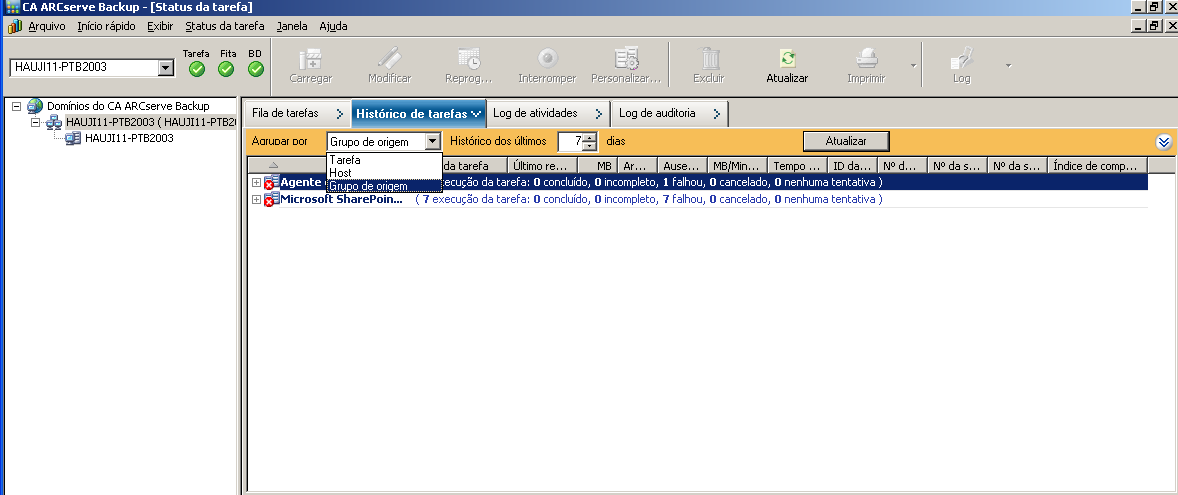Image resolution: width=1178 pixels, height=495 pixels.
Task: Select the Microsoft SharePoint job summary text
Action: (648, 200)
